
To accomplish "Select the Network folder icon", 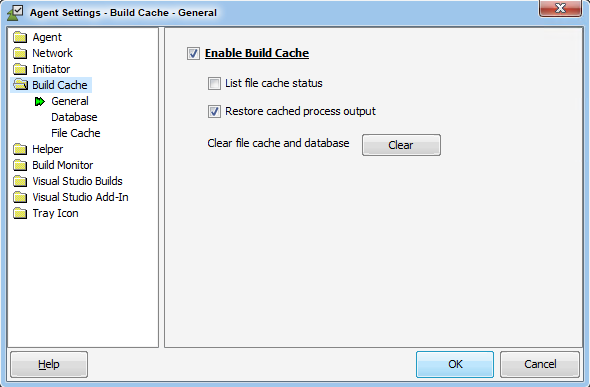I will click(20, 53).
